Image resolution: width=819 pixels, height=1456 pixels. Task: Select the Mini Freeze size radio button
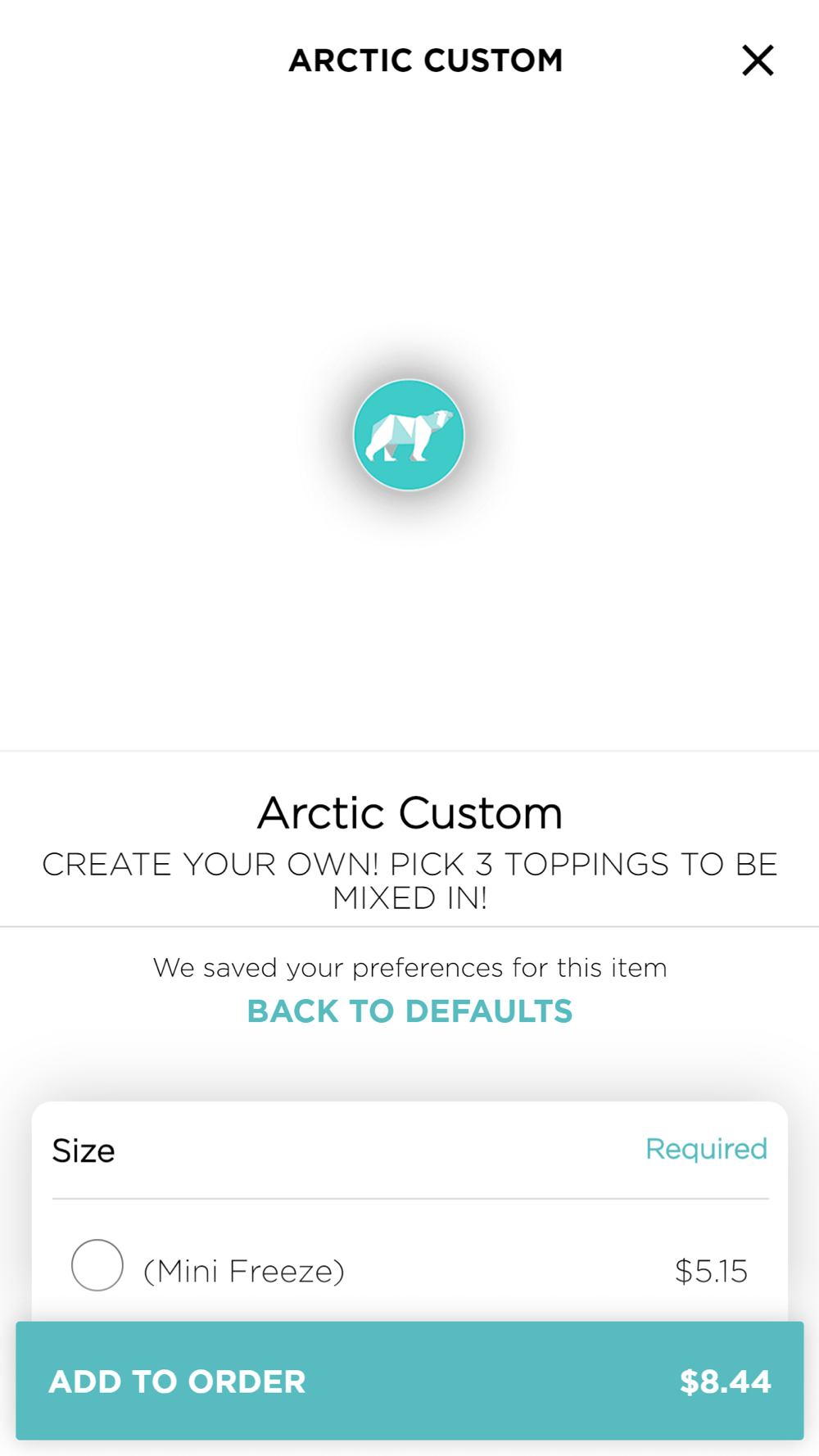97,1265
